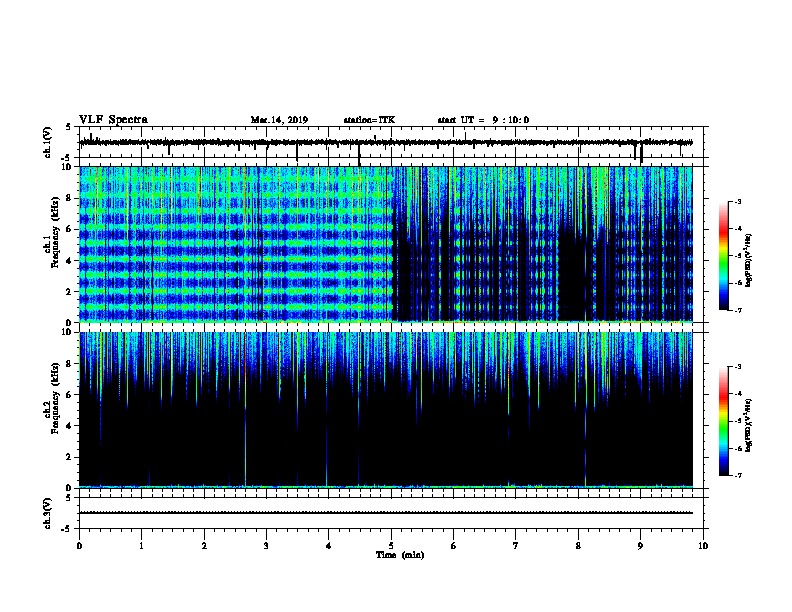Viewport: 792px width, 612px height.
Task: Click time axis tick label "8"
Action: pyautogui.click(x=578, y=545)
